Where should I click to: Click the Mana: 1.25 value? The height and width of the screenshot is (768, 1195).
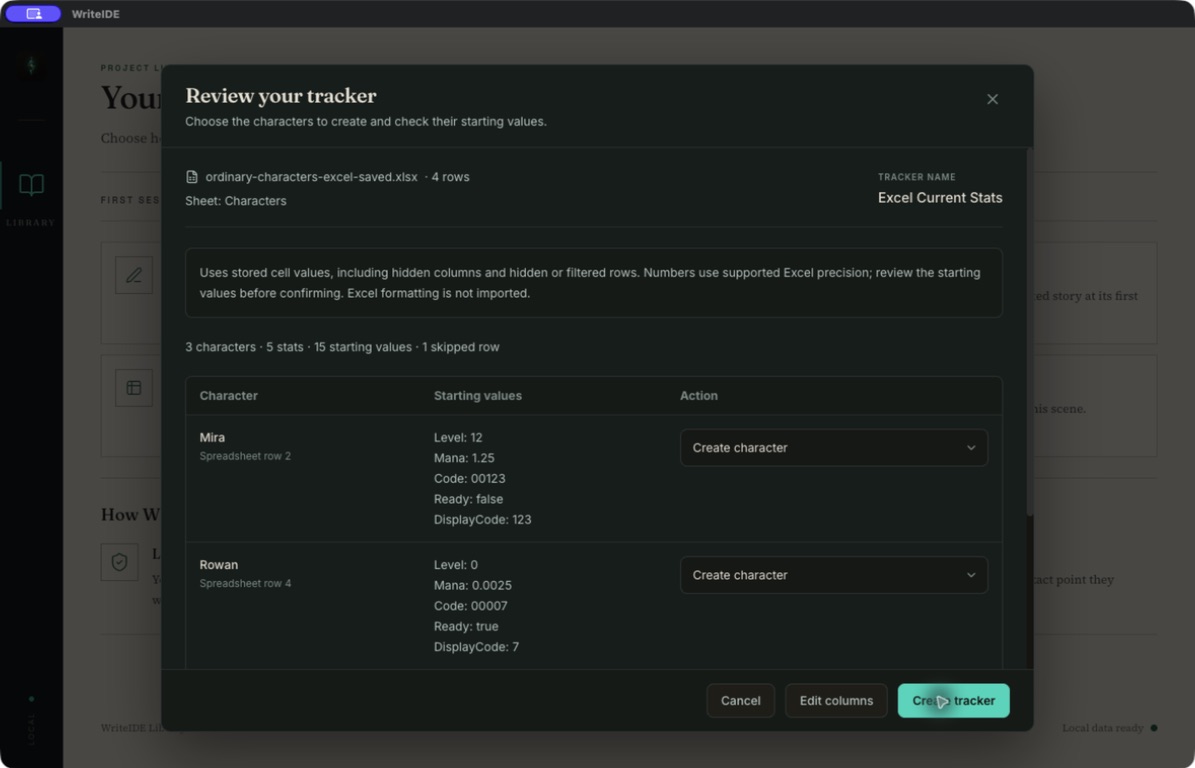(x=464, y=458)
